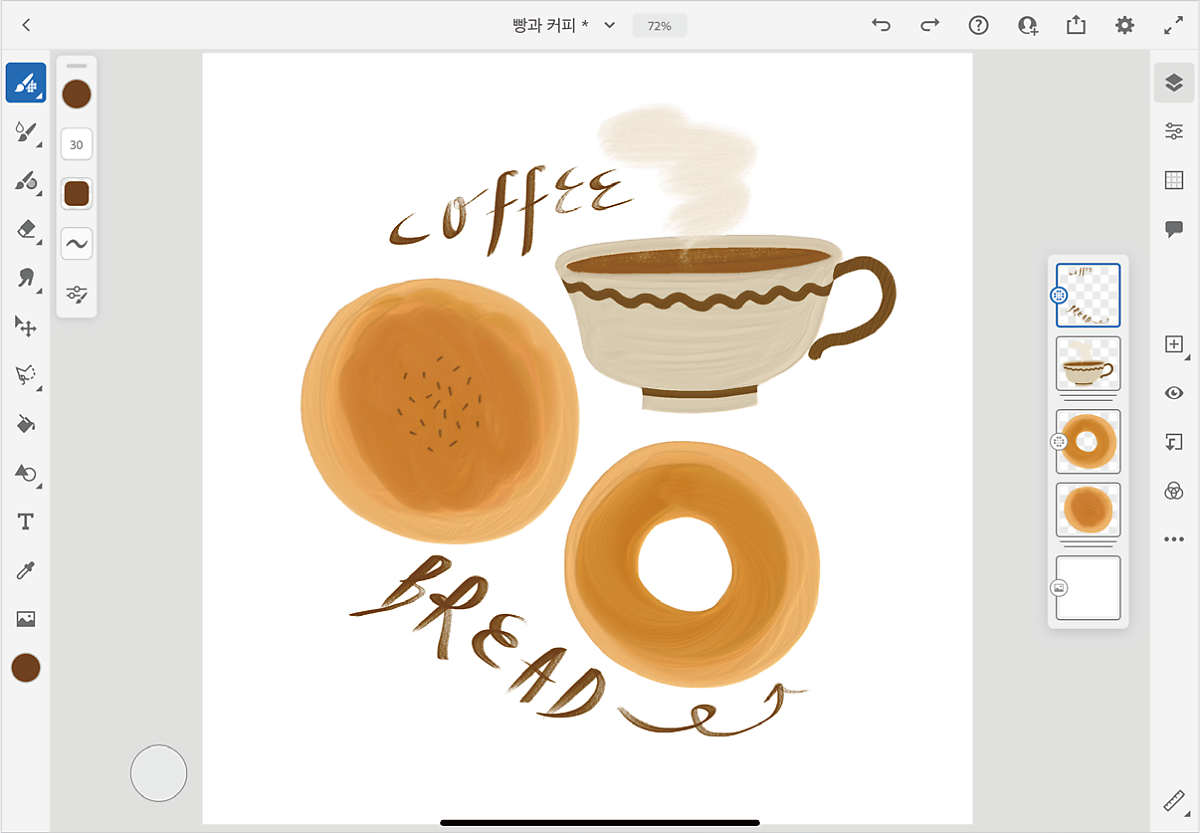Select the Eyedropper tool
The image size is (1200, 833).
26,570
